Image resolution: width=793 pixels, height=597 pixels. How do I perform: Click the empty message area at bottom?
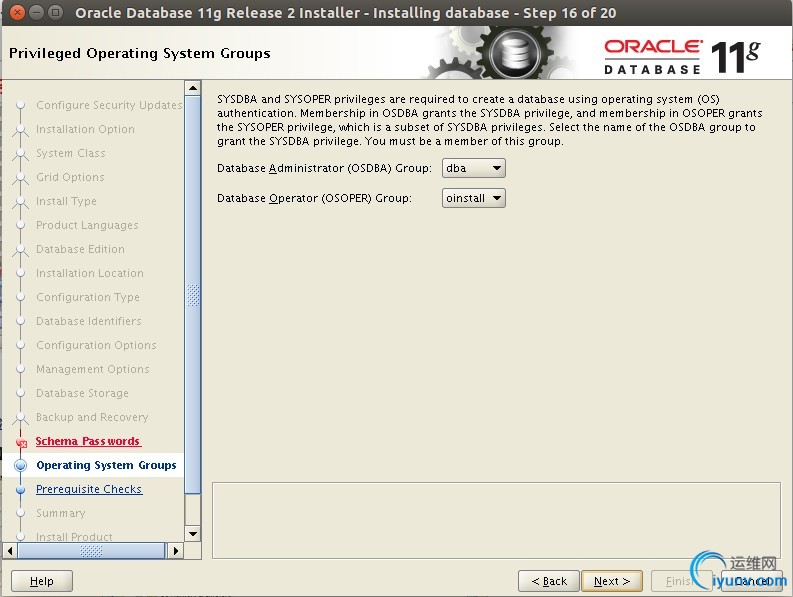496,521
